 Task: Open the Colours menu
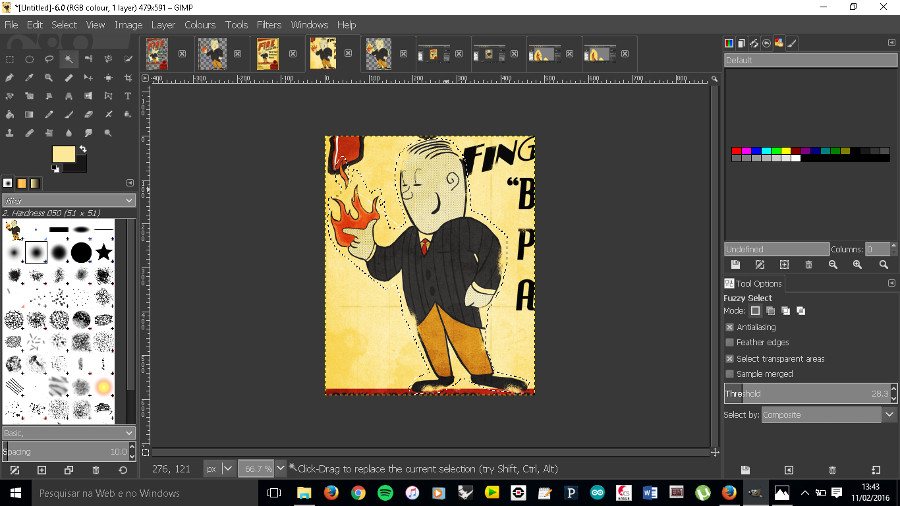pyautogui.click(x=200, y=25)
